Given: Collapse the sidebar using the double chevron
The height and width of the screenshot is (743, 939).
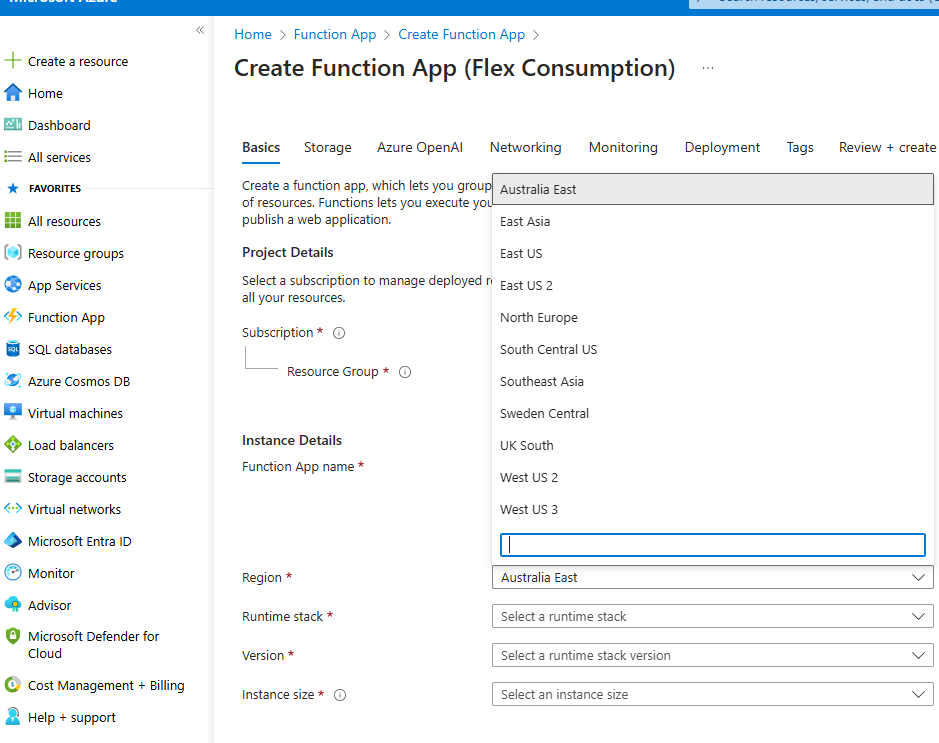Looking at the screenshot, I should pyautogui.click(x=200, y=30).
